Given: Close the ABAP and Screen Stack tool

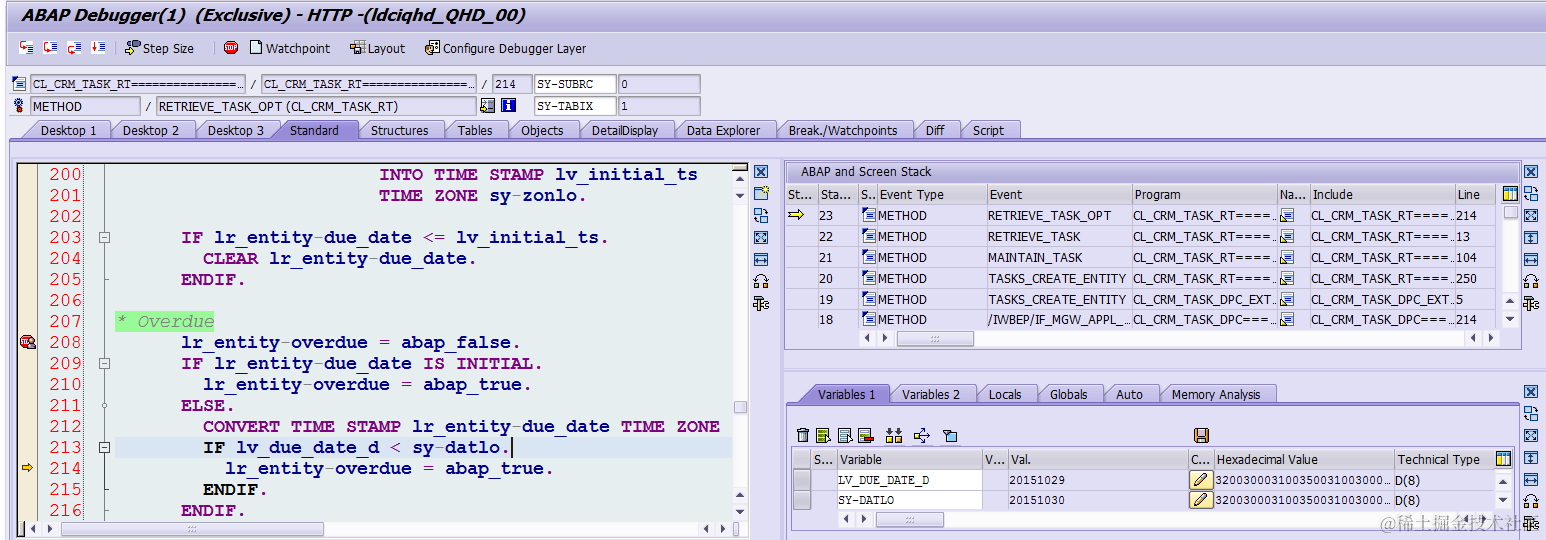Looking at the screenshot, I should pos(1531,172).
